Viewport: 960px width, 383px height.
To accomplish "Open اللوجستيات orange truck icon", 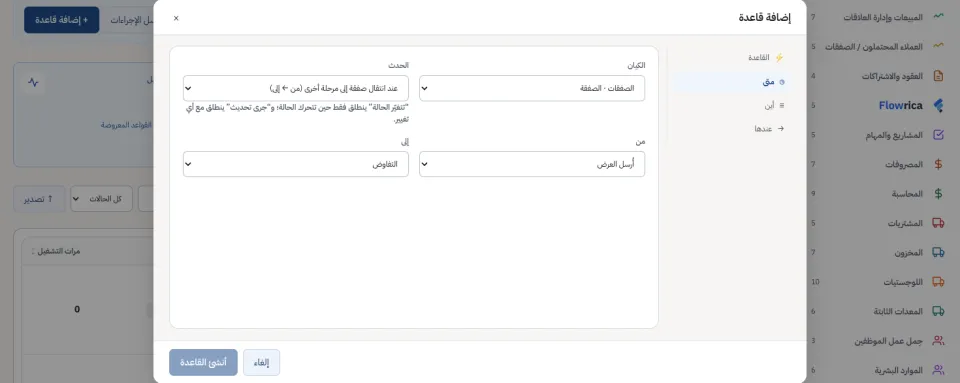I will (938, 281).
